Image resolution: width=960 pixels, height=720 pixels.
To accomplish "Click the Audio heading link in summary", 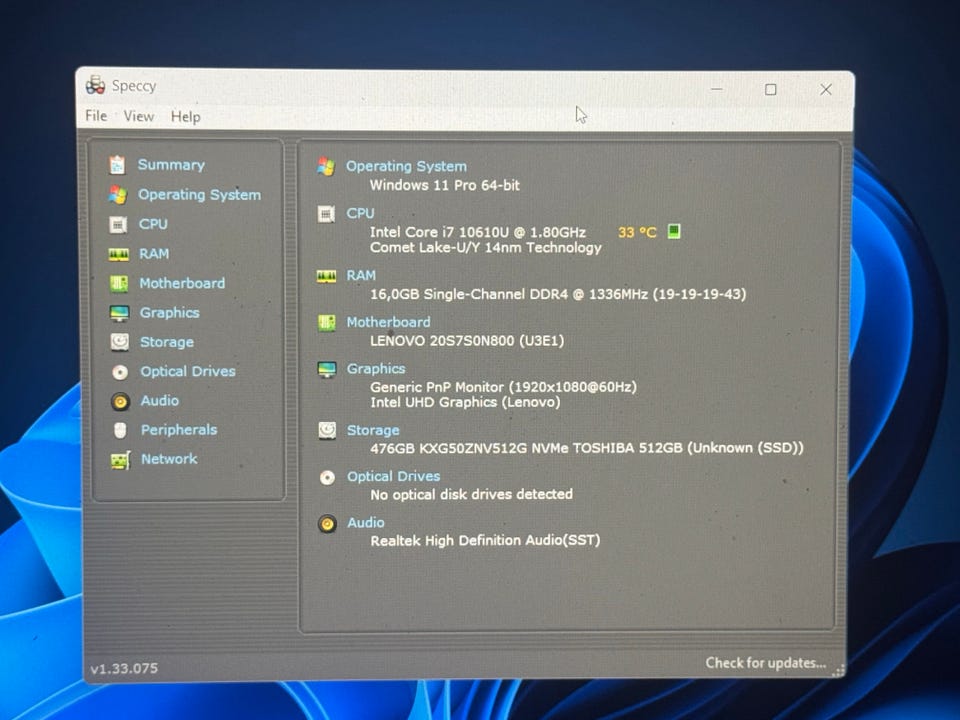I will (x=366, y=522).
